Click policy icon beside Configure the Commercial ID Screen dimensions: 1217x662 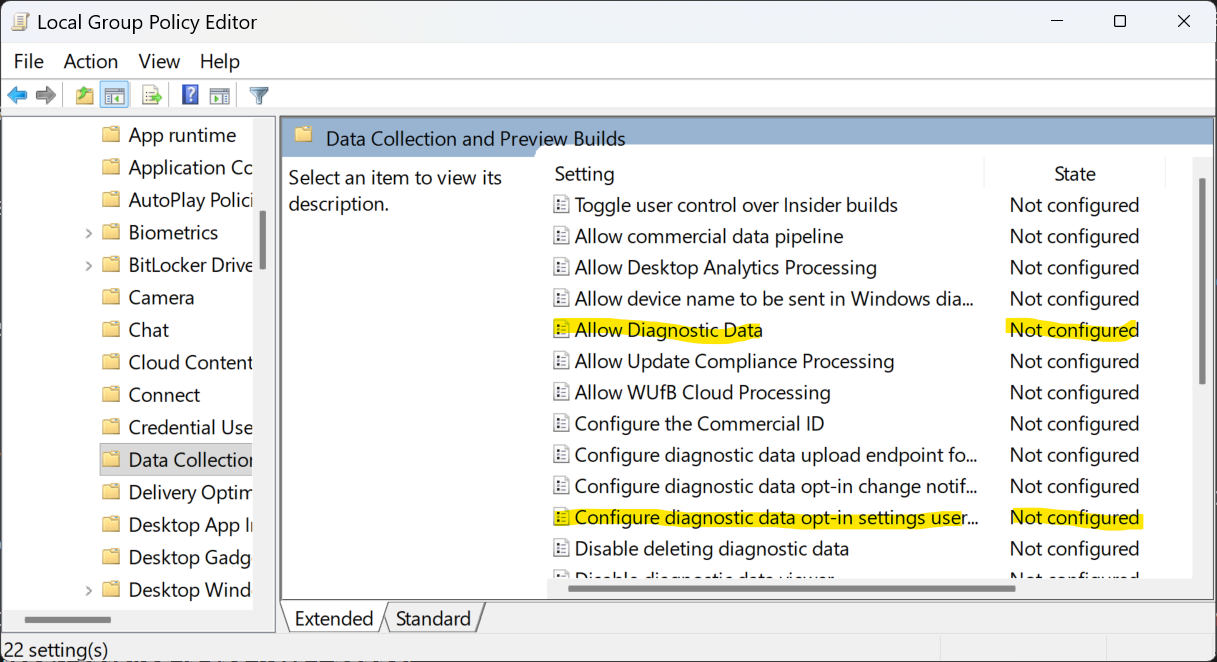coord(562,424)
